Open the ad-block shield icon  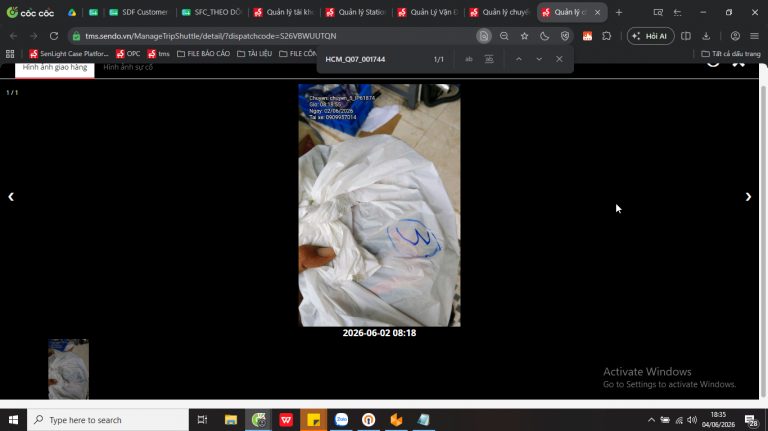click(565, 36)
